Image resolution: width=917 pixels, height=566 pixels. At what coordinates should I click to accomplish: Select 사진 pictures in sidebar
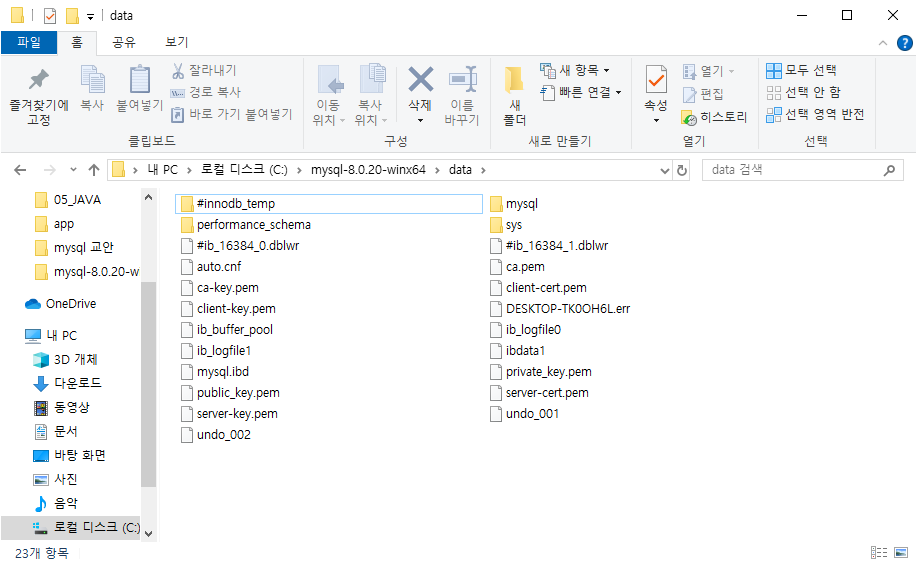[56, 479]
